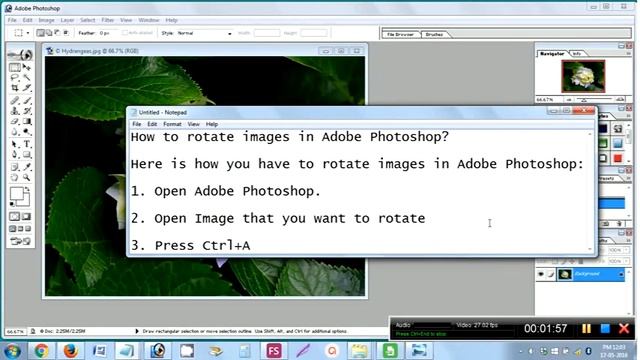The height and width of the screenshot is (360, 640).
Task: Stop the recording with blue square
Action: (x=605, y=329)
